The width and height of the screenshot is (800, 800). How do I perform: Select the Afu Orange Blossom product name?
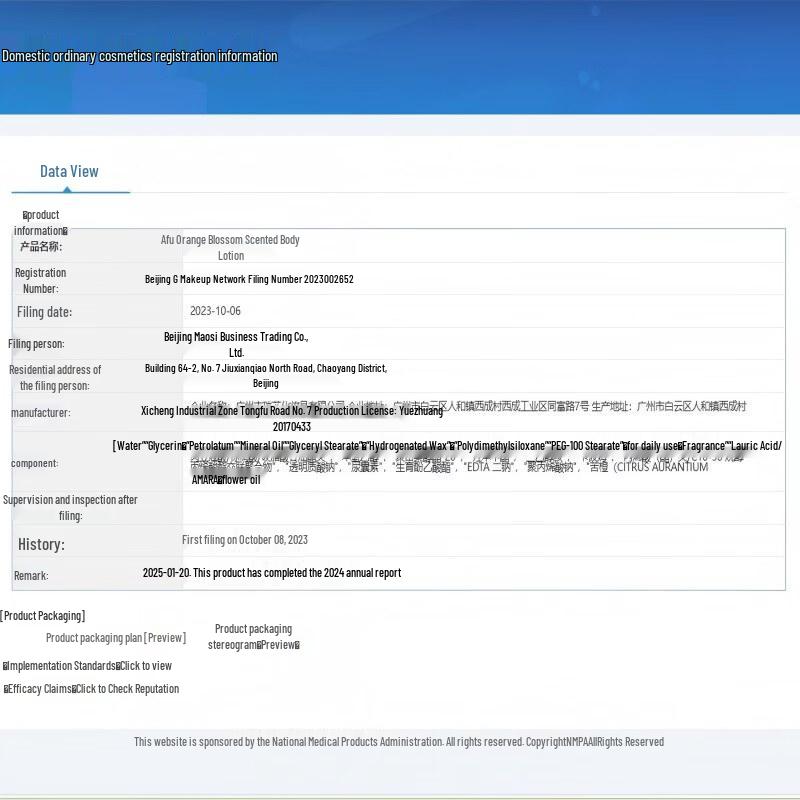[x=230, y=247]
